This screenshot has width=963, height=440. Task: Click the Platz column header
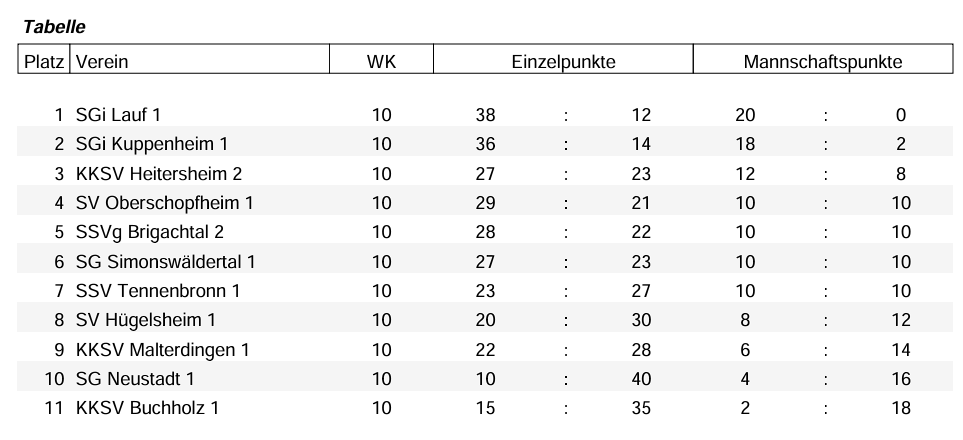coord(44,62)
